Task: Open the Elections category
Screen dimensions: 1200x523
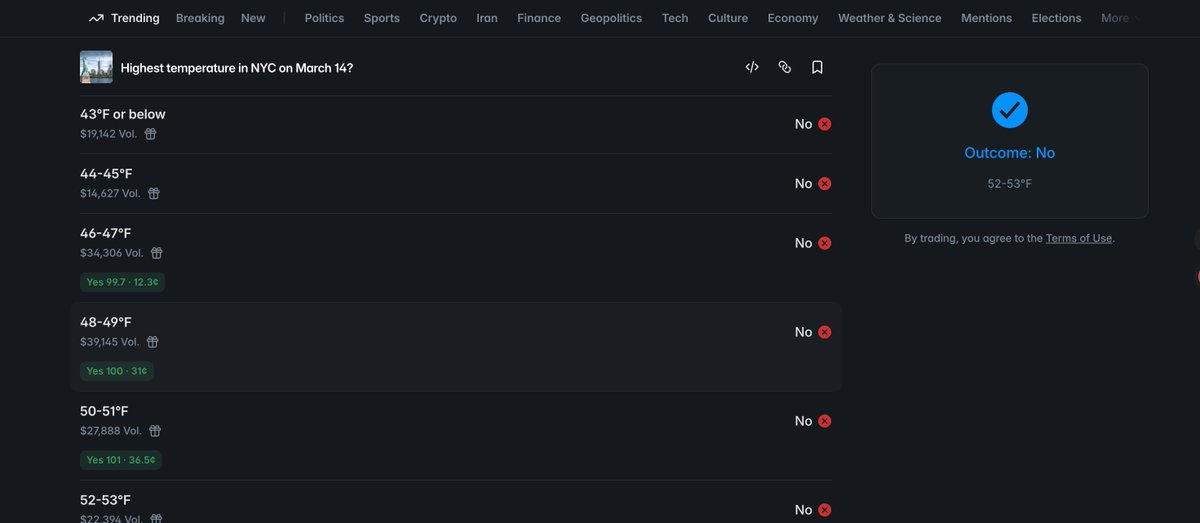Action: [x=1057, y=18]
